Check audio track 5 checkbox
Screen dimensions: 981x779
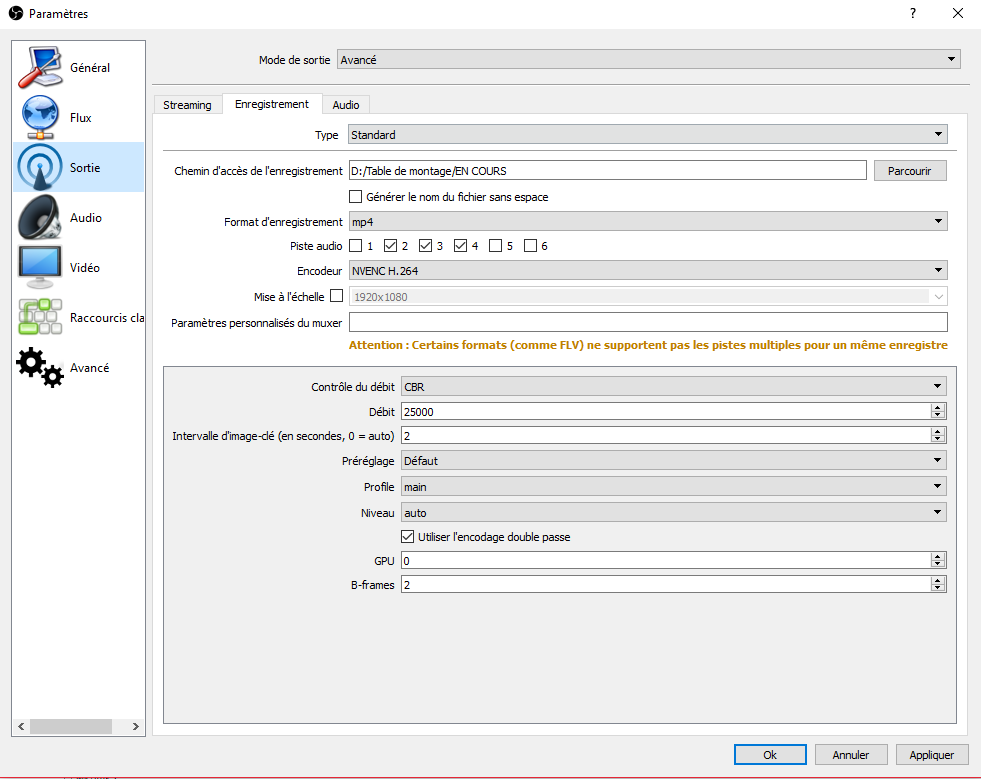[496, 245]
